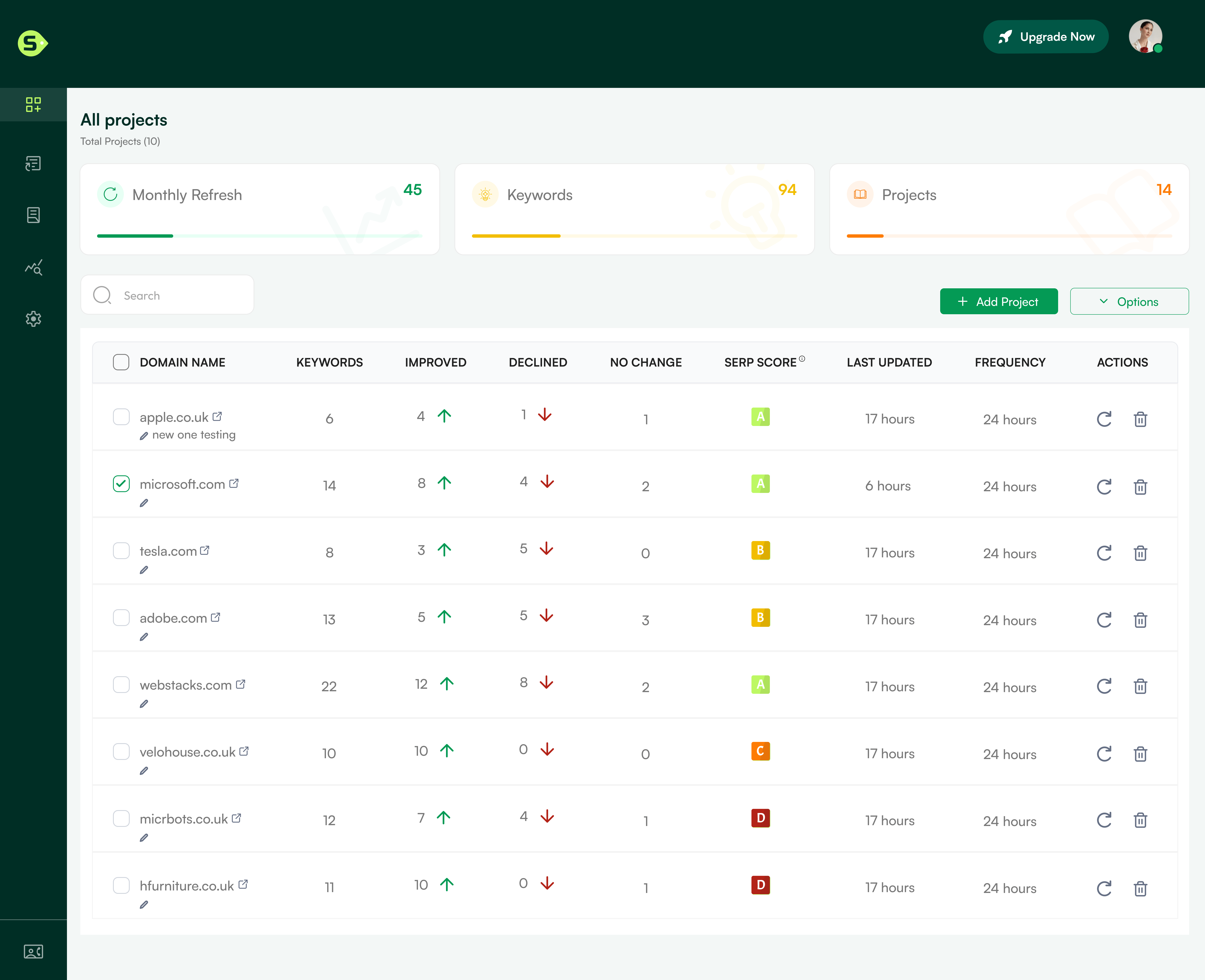Click the Projects progress bar

(x=1009, y=236)
